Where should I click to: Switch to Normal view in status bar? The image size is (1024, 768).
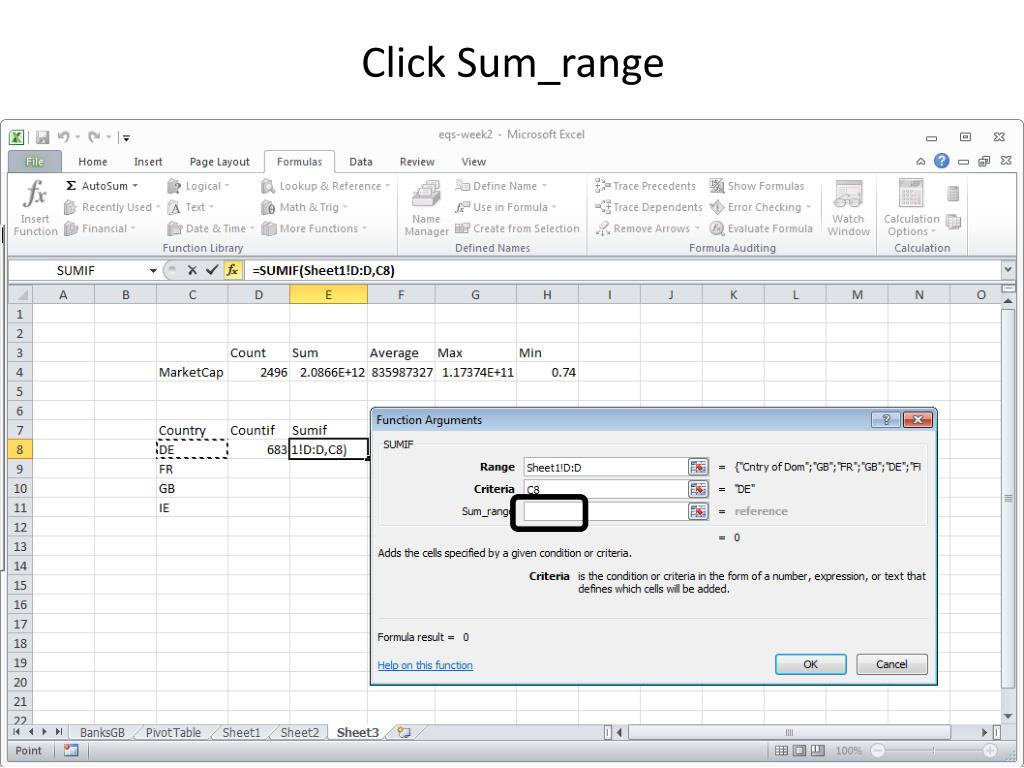coord(781,751)
